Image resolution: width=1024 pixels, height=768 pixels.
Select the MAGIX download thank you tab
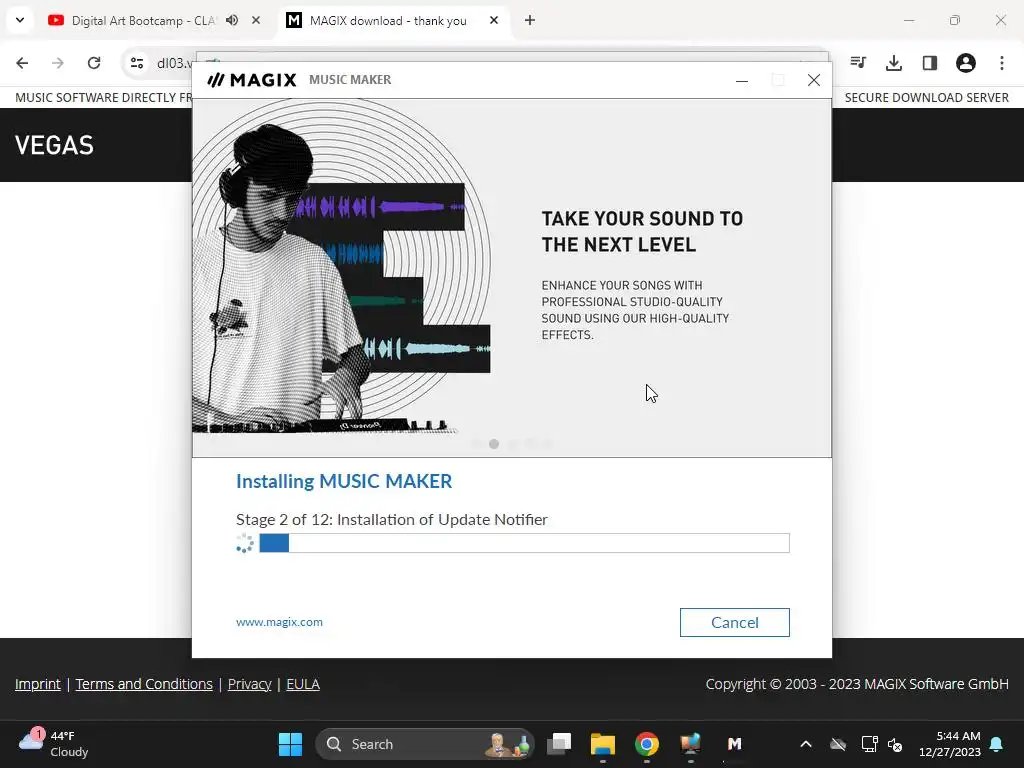click(x=388, y=21)
